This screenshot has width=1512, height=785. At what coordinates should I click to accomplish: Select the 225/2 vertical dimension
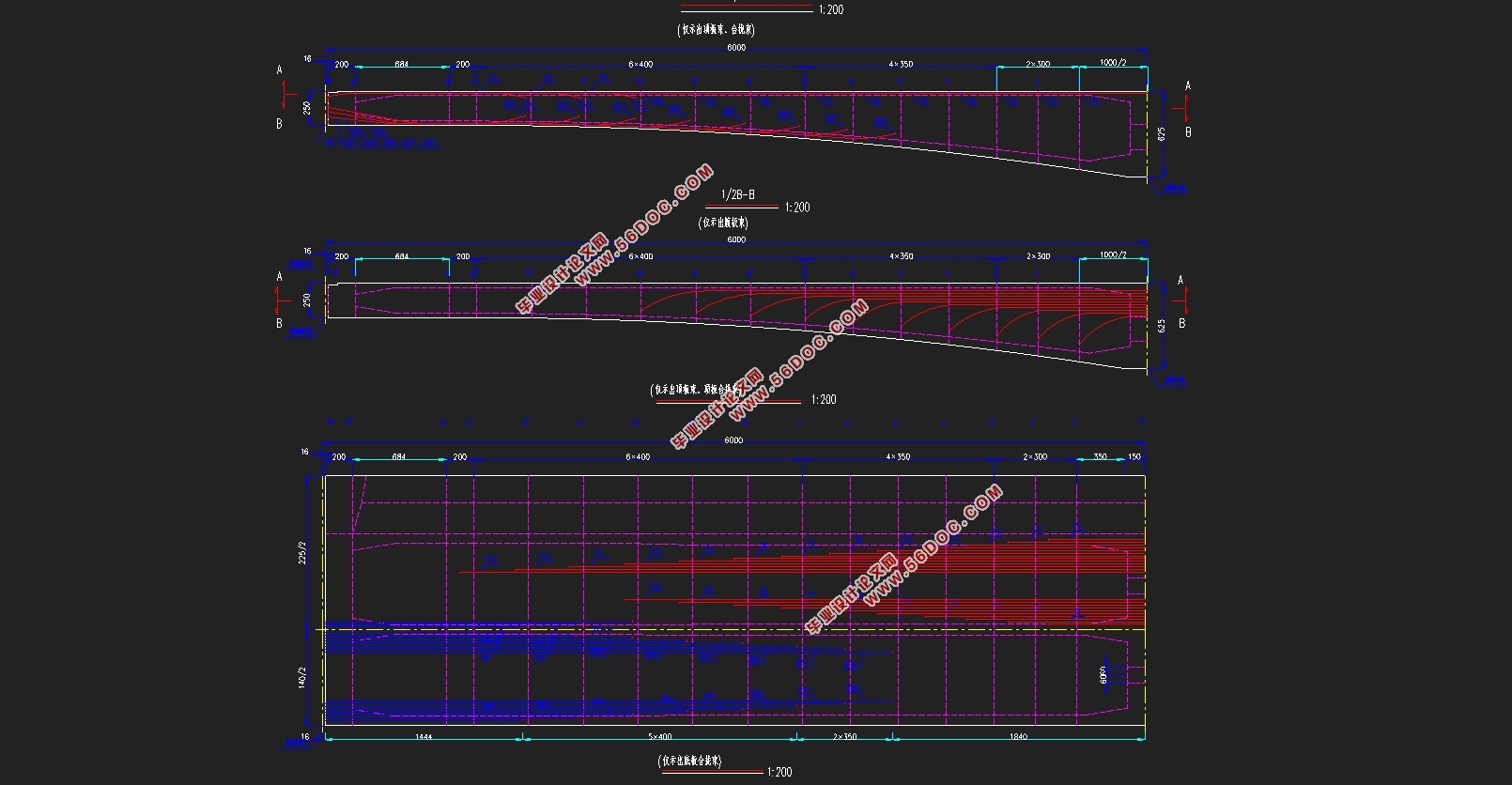[x=302, y=551]
